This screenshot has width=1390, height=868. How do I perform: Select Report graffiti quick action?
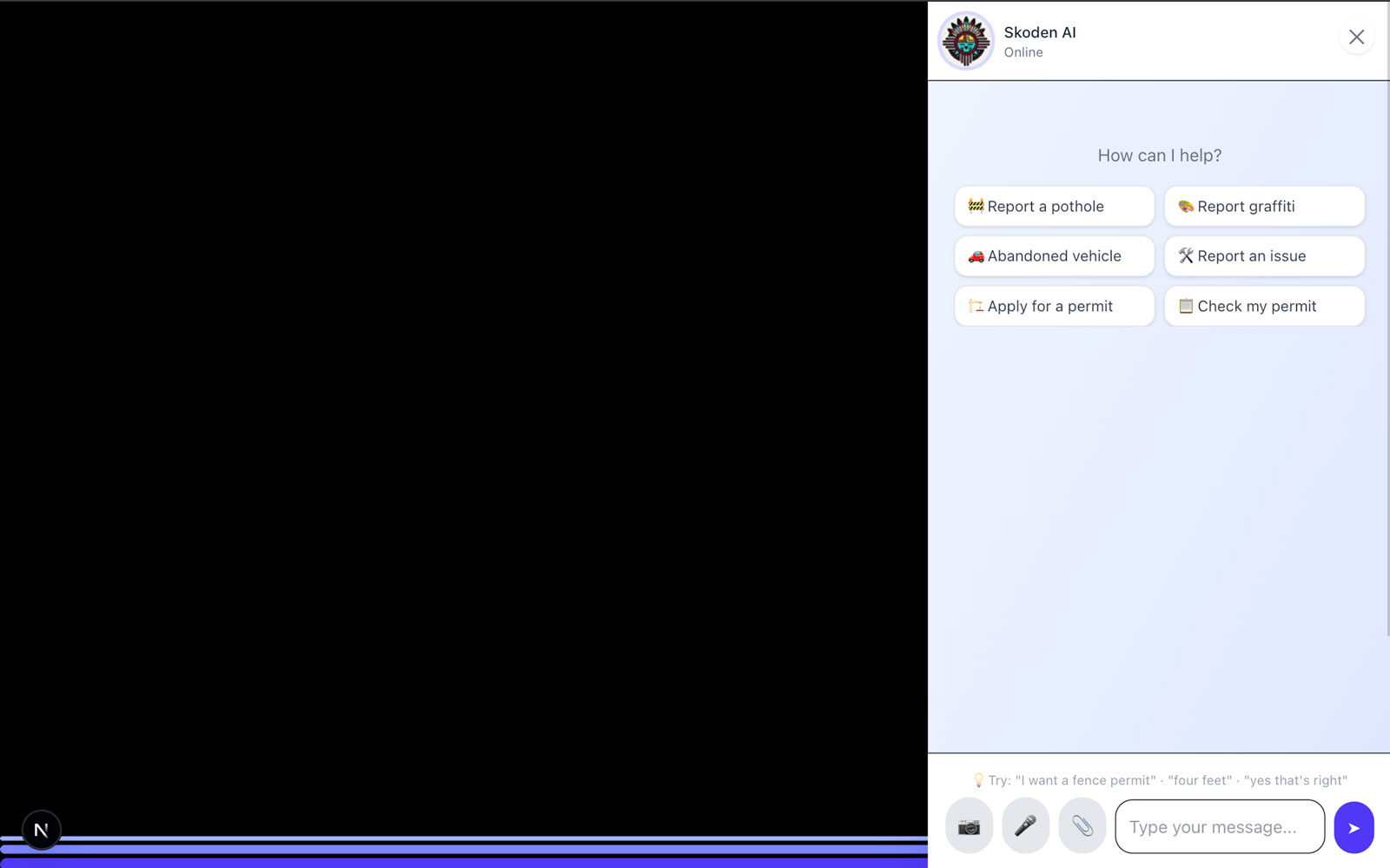click(x=1264, y=207)
